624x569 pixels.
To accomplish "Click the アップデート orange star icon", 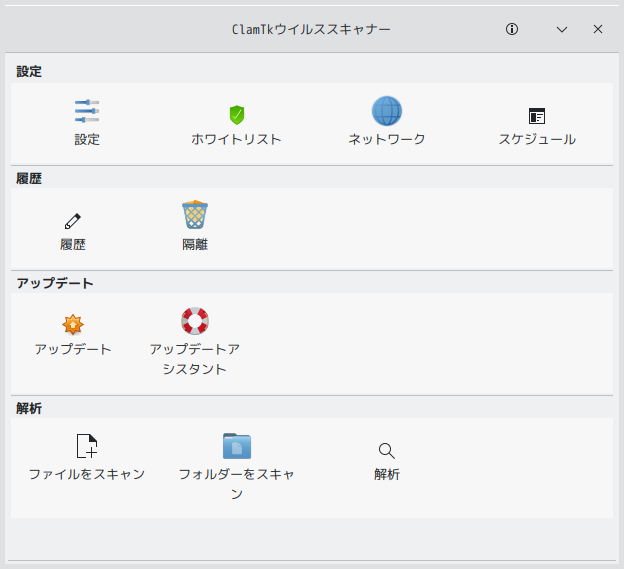I will click(x=73, y=325).
